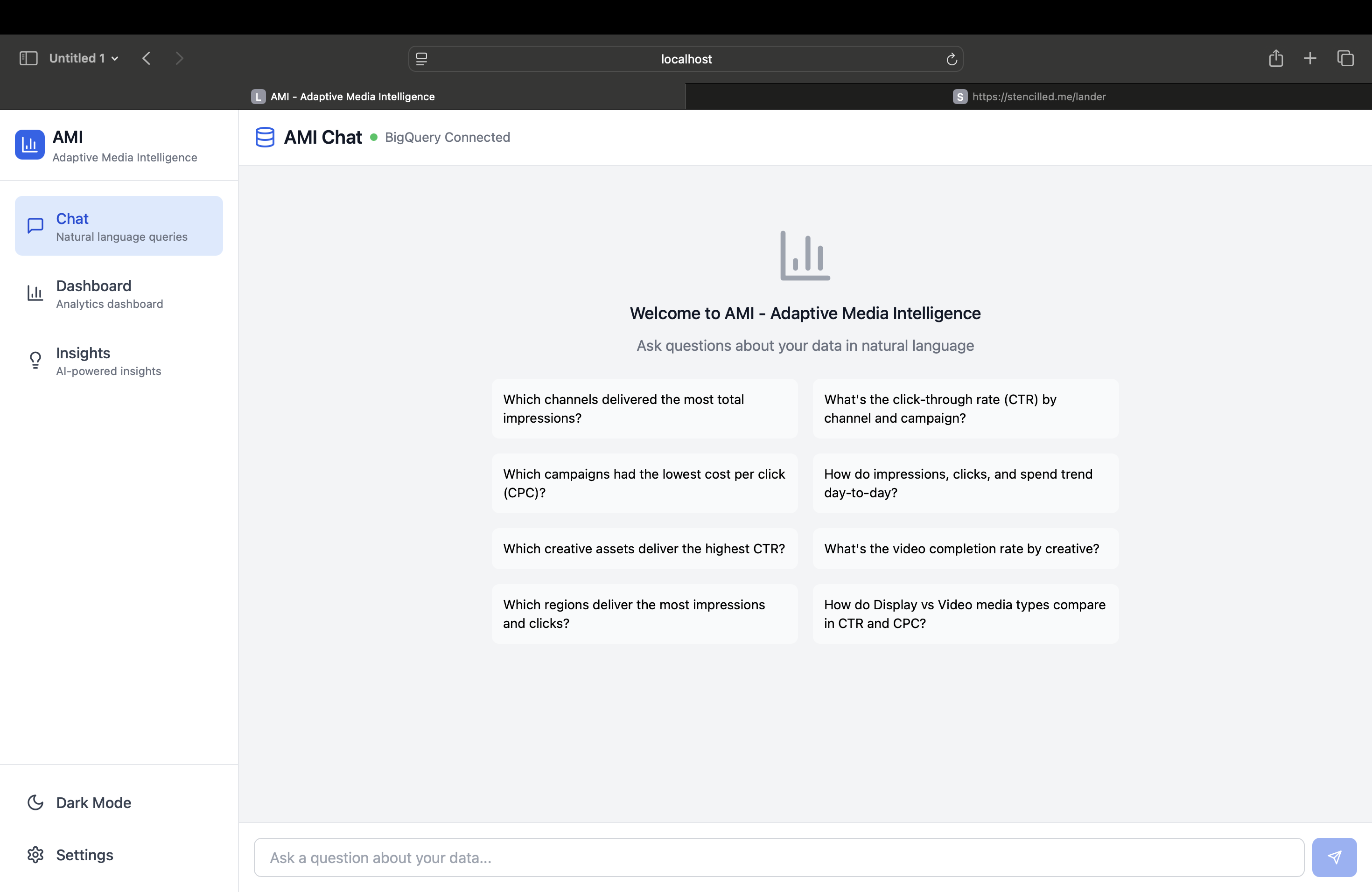Click the large welcome bar chart icon
Screen dimensions: 1372x892
pyautogui.click(x=805, y=256)
